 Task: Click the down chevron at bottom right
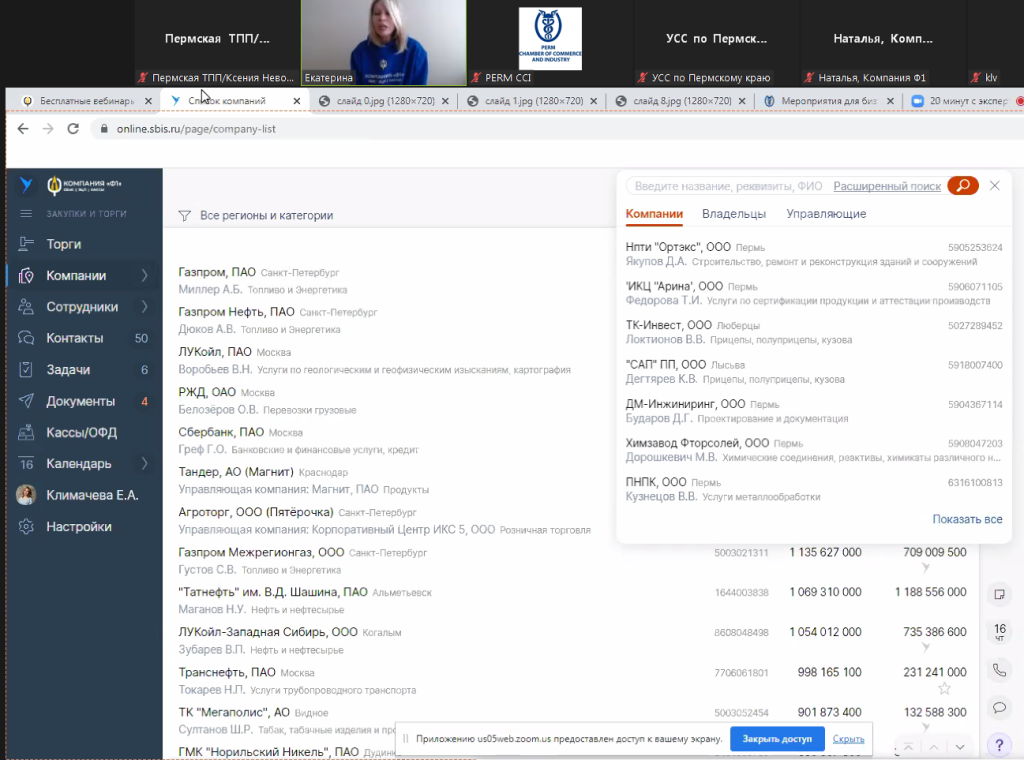click(x=960, y=747)
